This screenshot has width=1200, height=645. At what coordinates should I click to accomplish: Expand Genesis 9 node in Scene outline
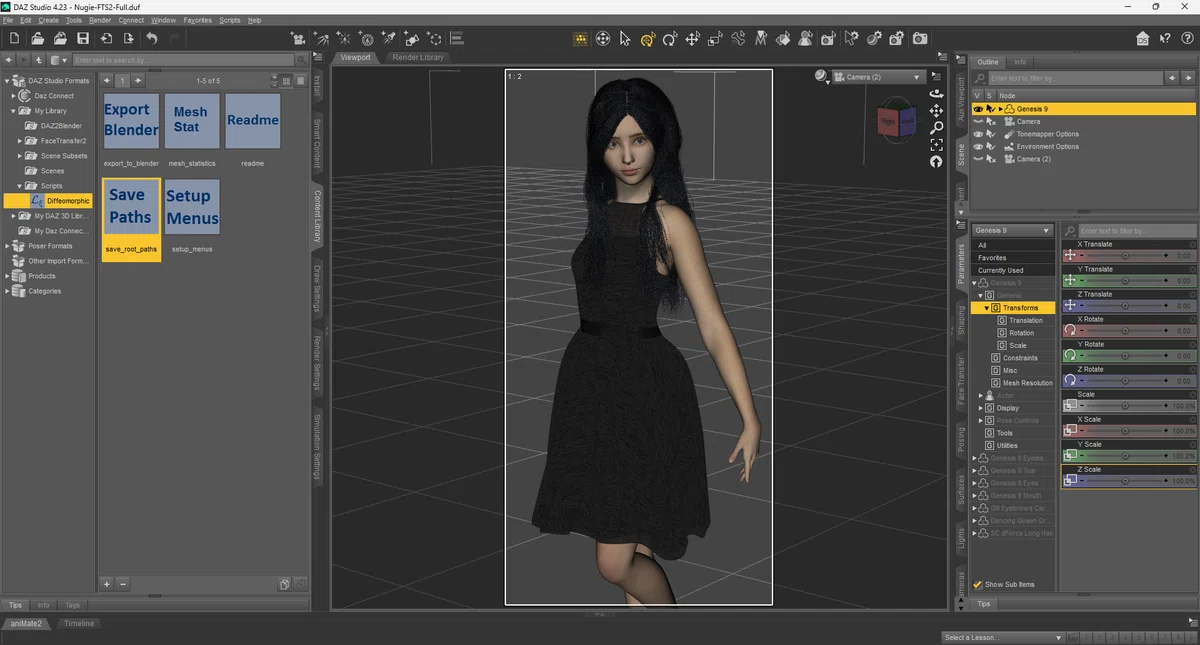[x=1000, y=109]
